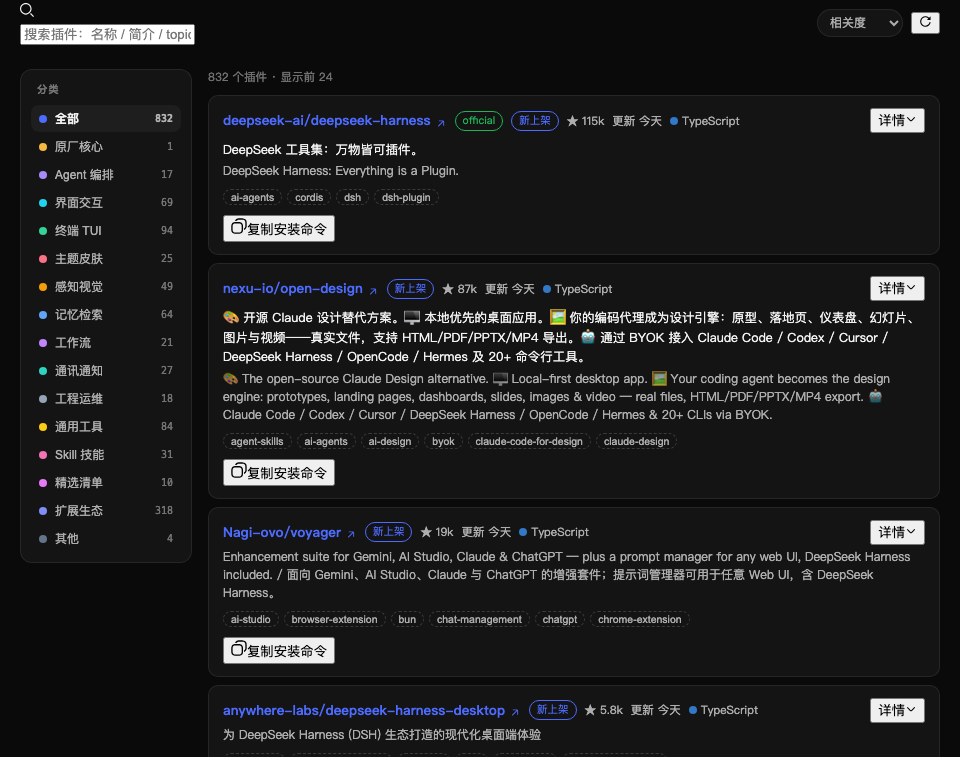
Task: Expand 详情 for deepseek-harness-desktop
Action: 897,710
